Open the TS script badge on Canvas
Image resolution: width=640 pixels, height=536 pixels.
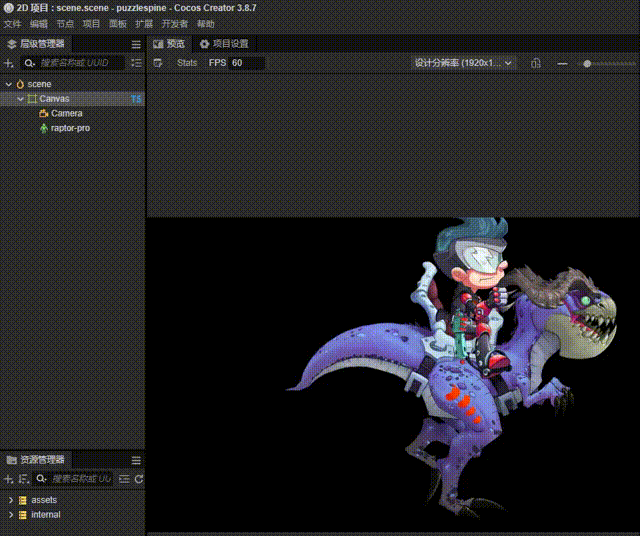[x=136, y=99]
